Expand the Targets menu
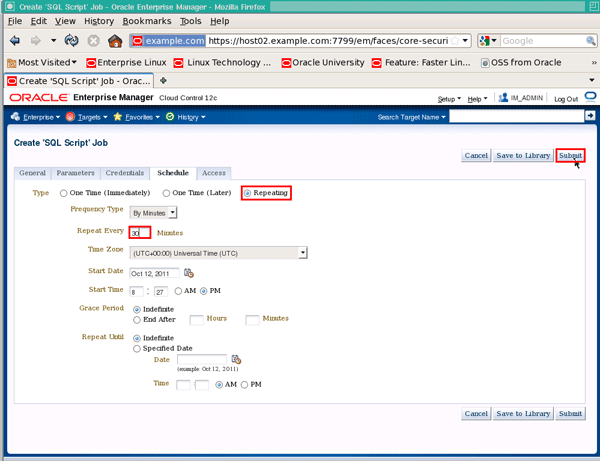 point(86,117)
